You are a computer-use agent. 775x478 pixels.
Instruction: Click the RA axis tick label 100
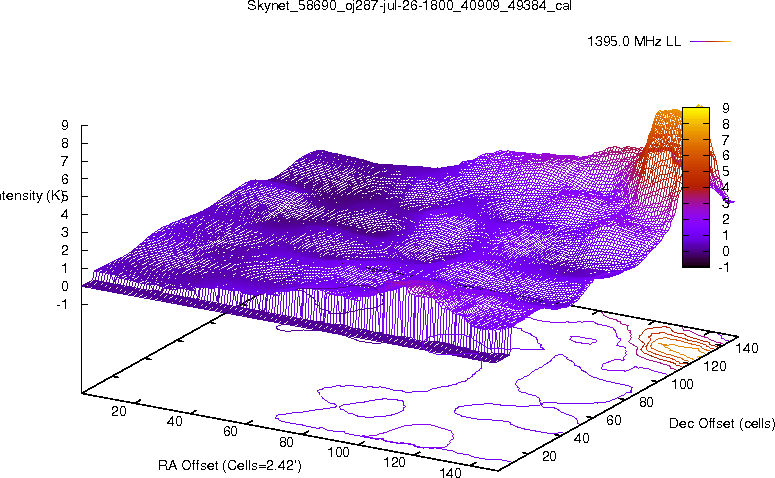(x=339, y=452)
